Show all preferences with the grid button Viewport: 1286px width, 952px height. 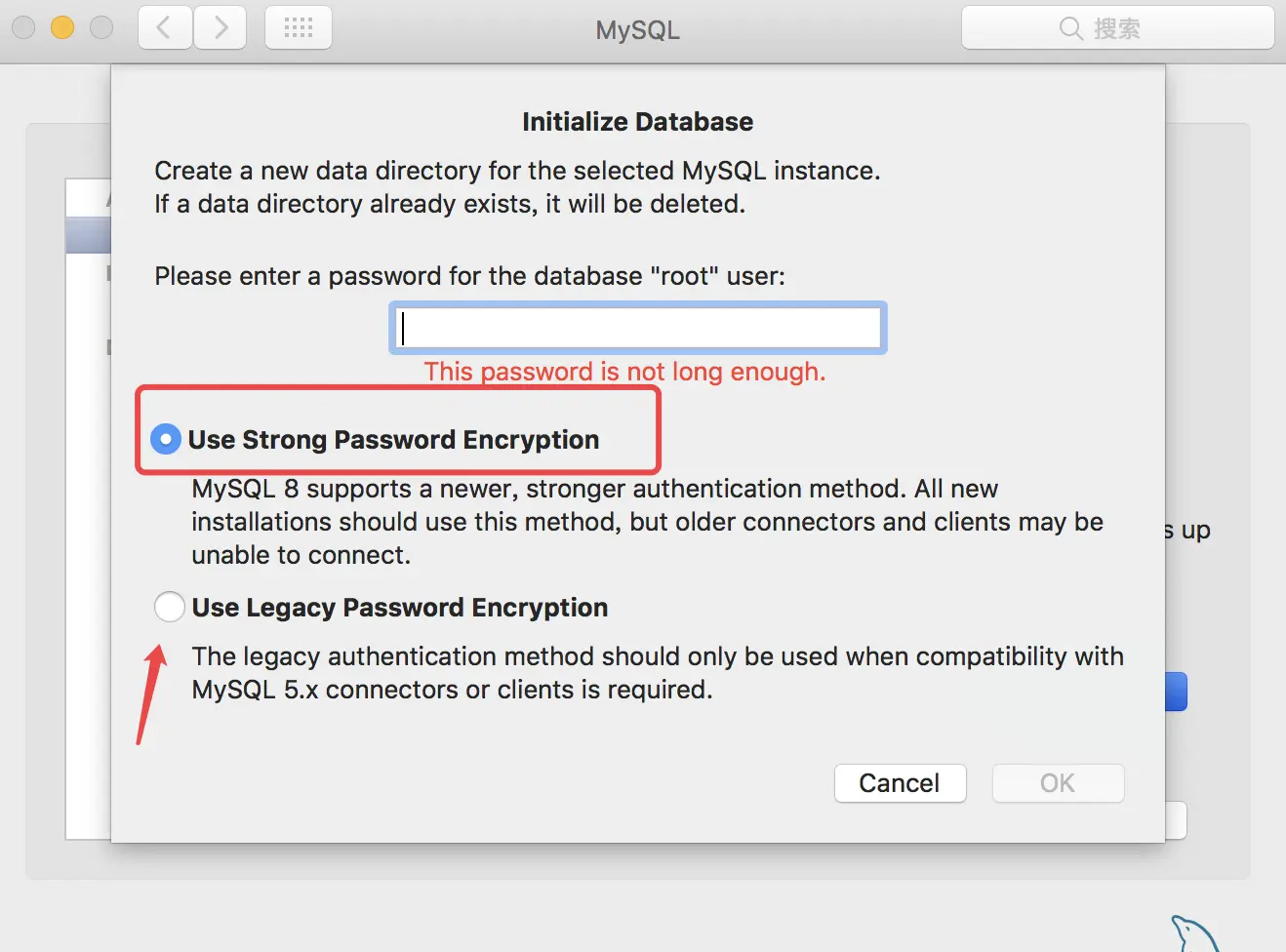[x=299, y=27]
